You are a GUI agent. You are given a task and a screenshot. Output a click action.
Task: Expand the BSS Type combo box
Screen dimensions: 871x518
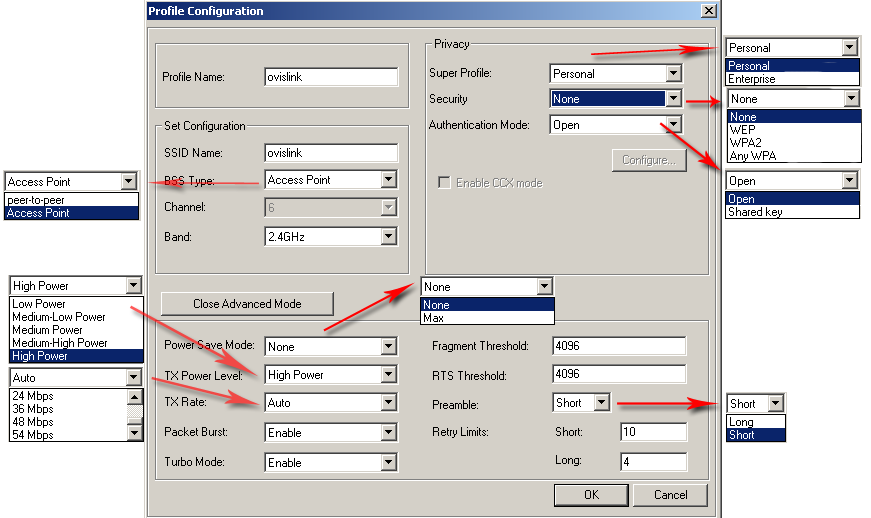(389, 180)
